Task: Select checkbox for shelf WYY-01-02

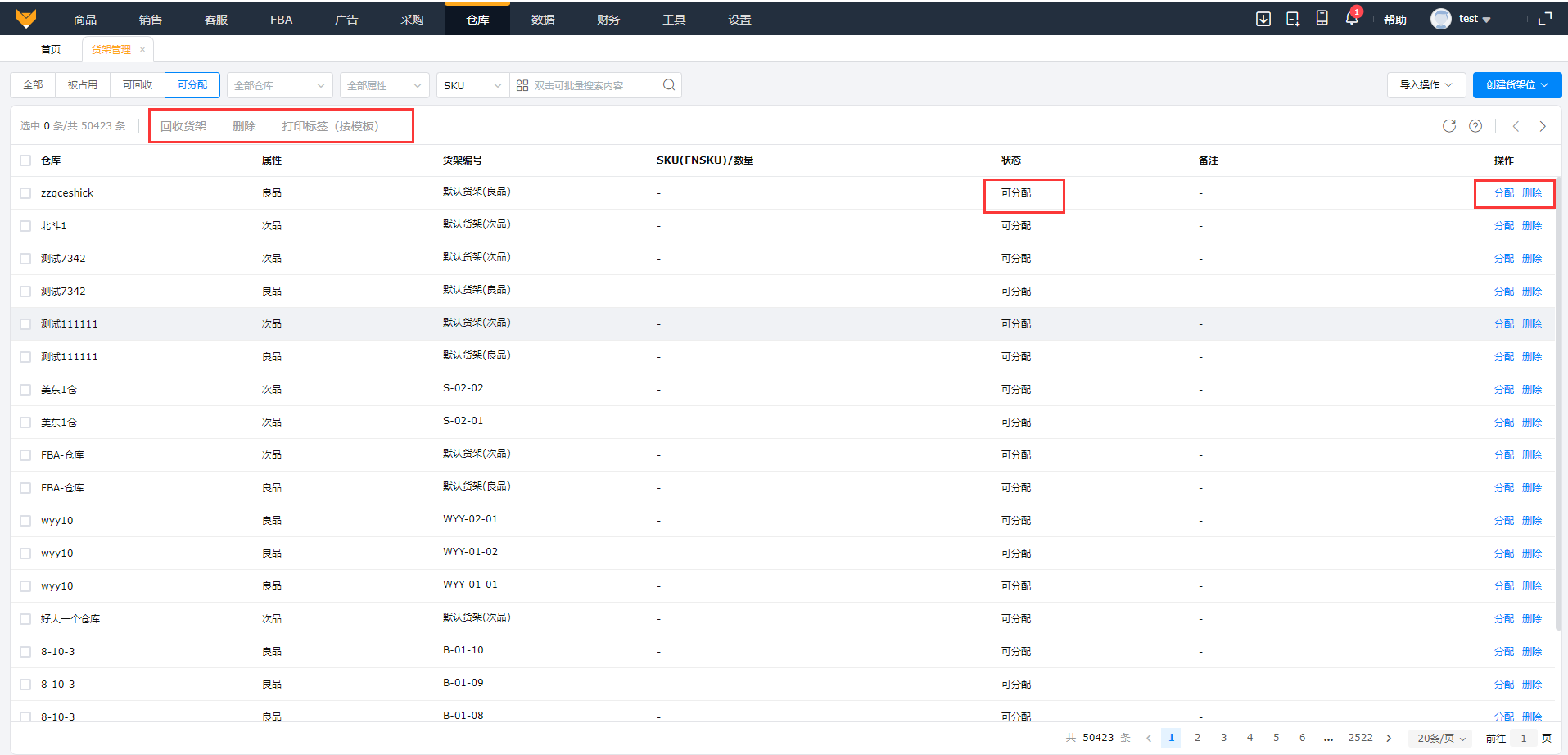Action: pos(25,554)
